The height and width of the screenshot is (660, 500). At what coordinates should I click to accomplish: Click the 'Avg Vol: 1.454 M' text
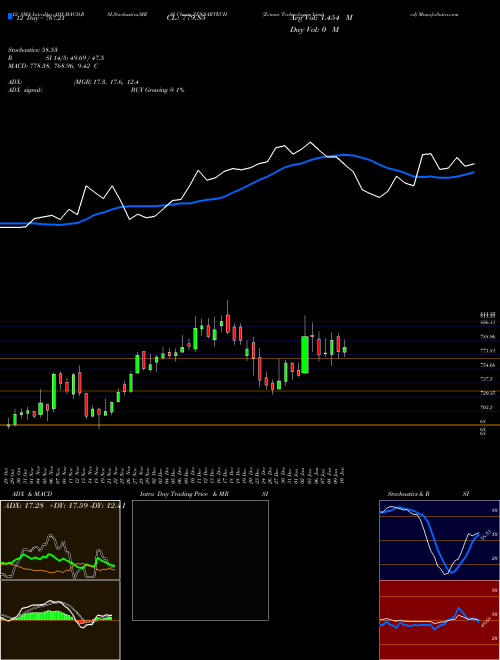321,18
